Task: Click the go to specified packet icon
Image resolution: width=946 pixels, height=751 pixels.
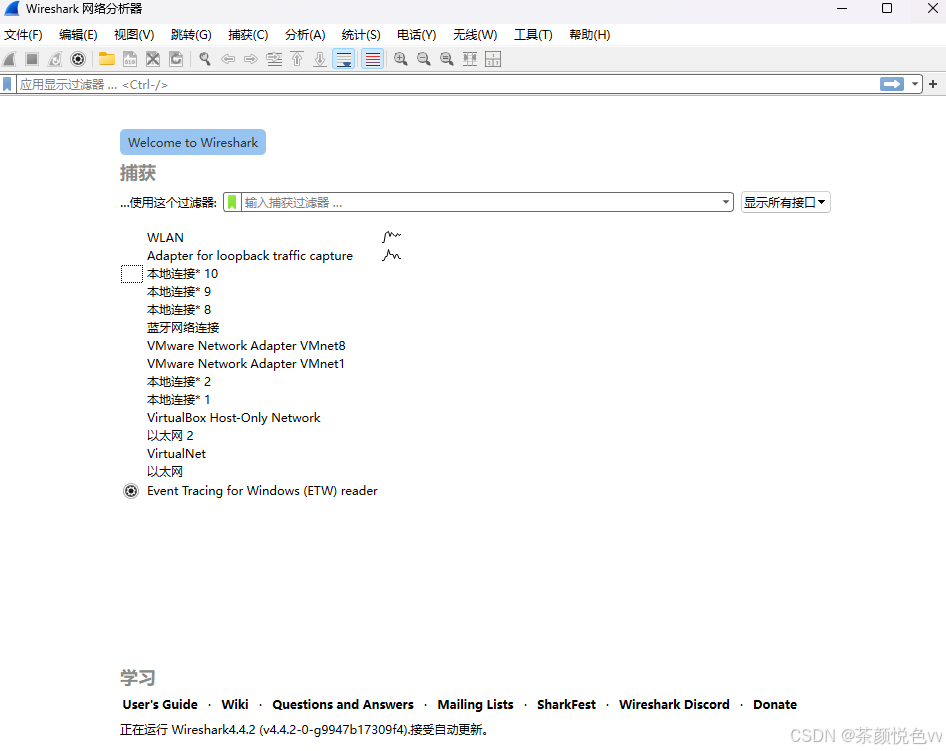Action: tap(274, 59)
